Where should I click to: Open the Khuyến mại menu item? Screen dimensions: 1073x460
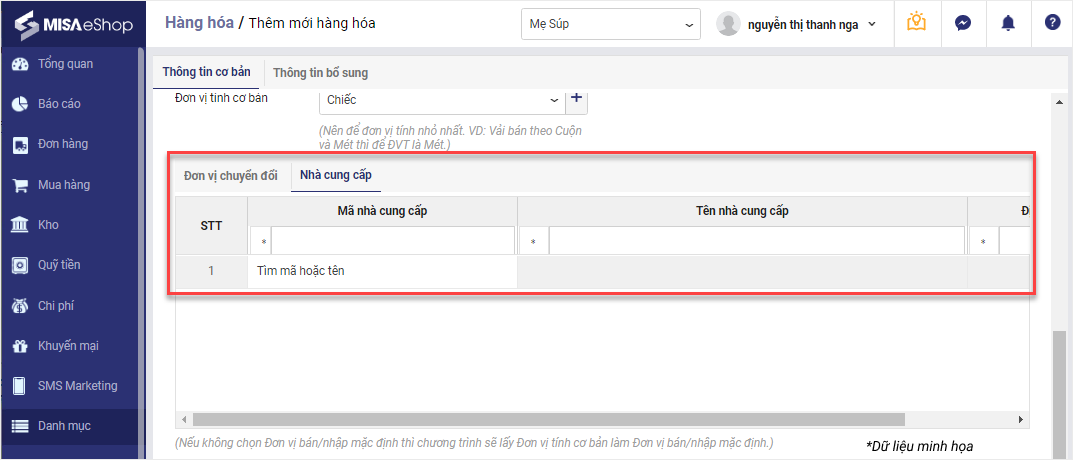pyautogui.click(x=68, y=346)
